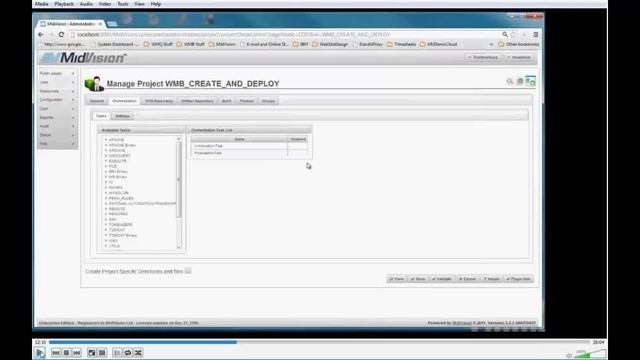Image resolution: width=640 pixels, height=360 pixels.
Task: Click the Chrome address bar
Action: (286, 35)
